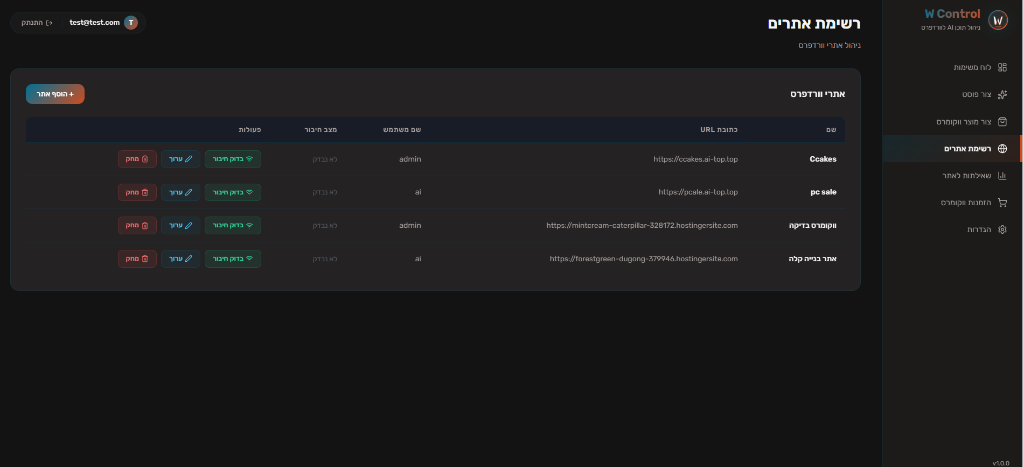Viewport: 1024px width, 467px height.
Task: Click URL https://ccakes.ai-top.top
Action: coord(696,159)
